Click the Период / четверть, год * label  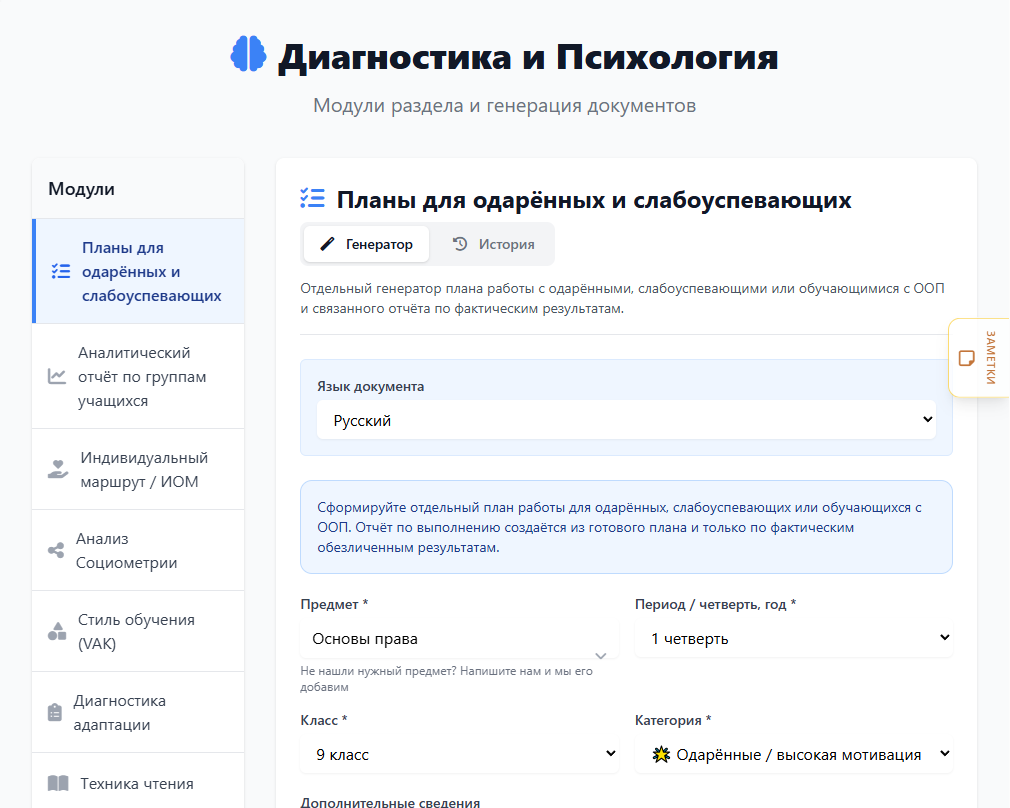point(716,604)
